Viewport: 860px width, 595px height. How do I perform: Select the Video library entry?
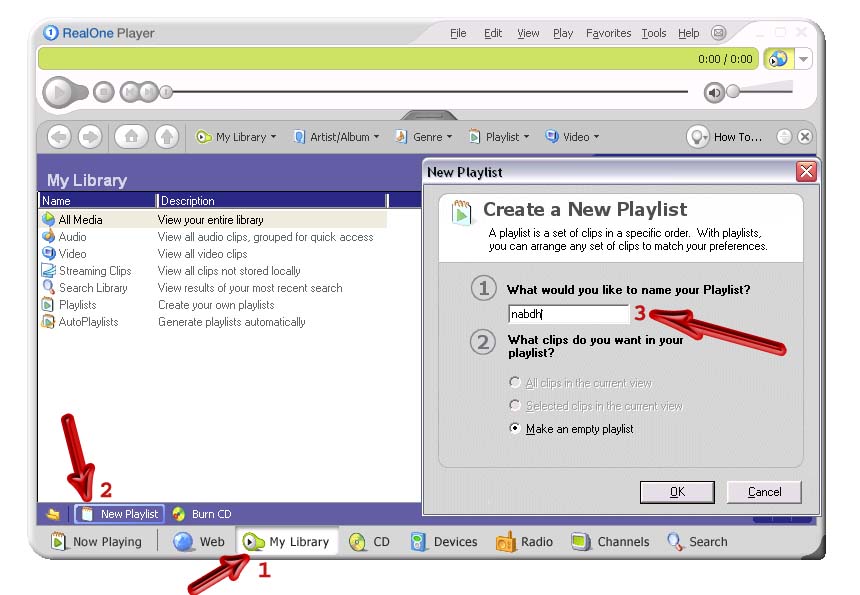pos(213,254)
